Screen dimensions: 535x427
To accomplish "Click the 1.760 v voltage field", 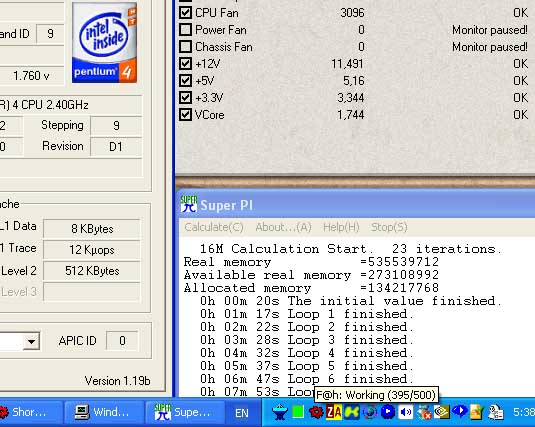I will [31, 75].
